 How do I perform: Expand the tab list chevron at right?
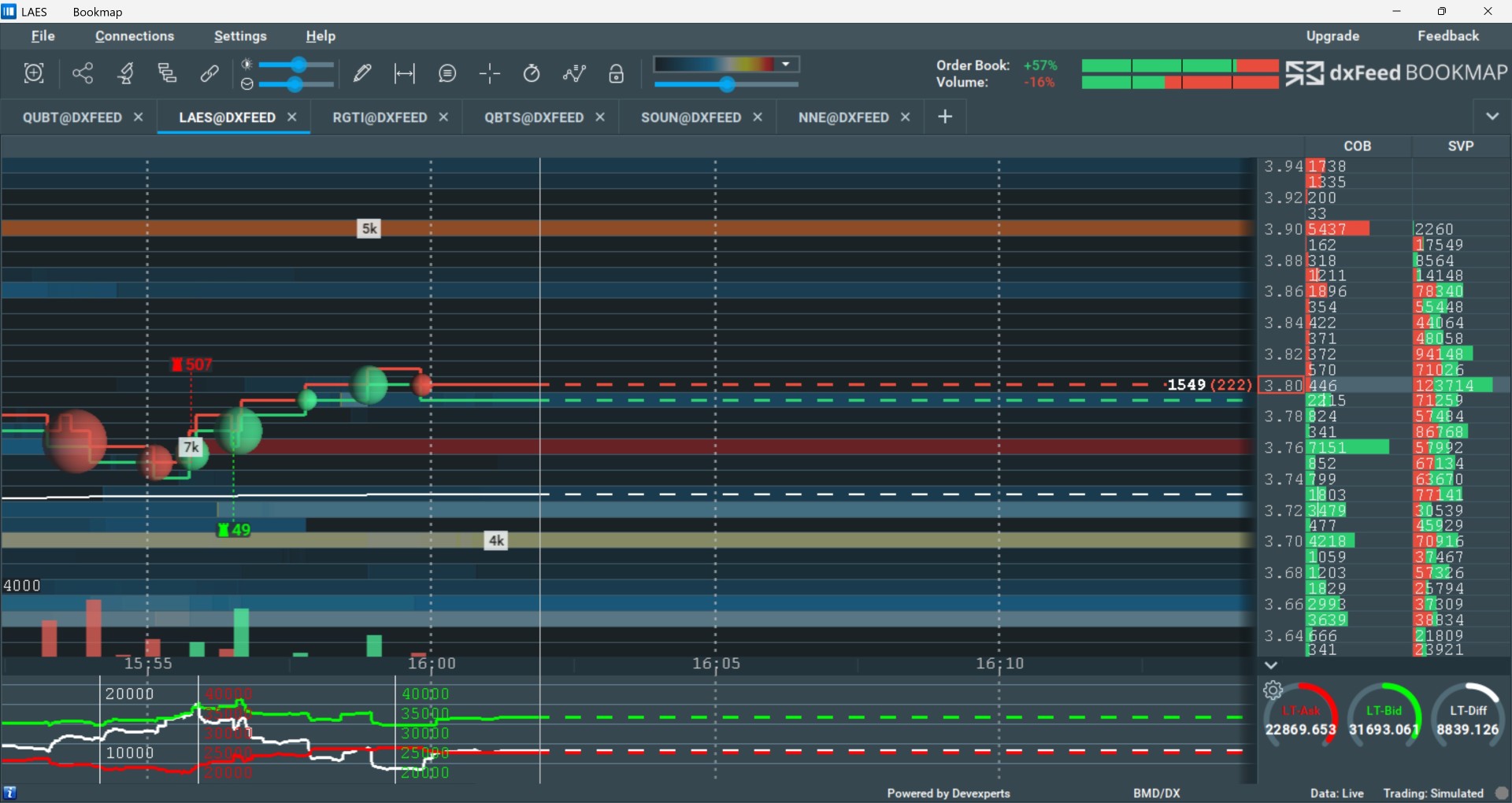(x=1492, y=117)
